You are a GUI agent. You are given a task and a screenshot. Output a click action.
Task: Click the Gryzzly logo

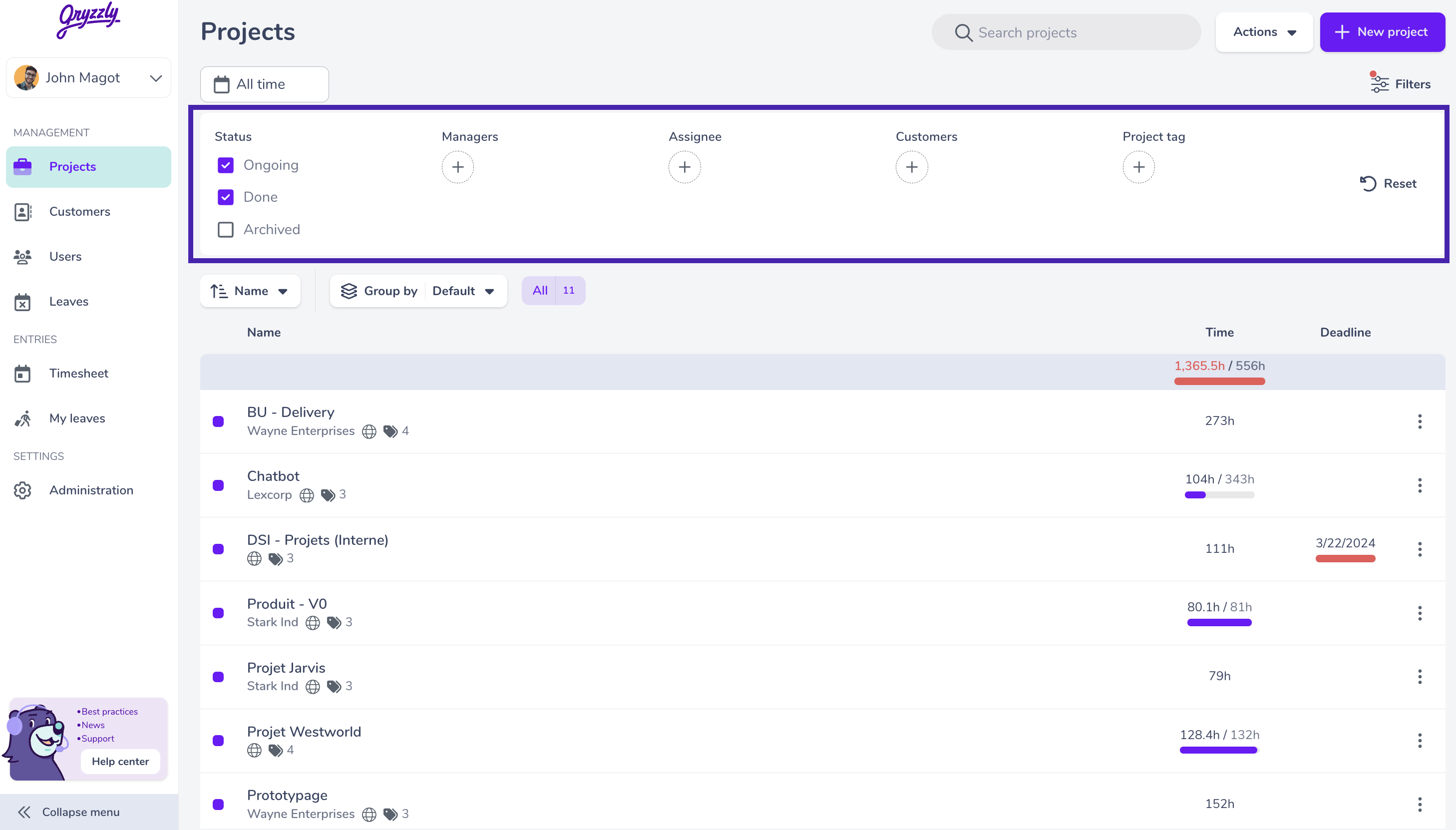point(88,20)
